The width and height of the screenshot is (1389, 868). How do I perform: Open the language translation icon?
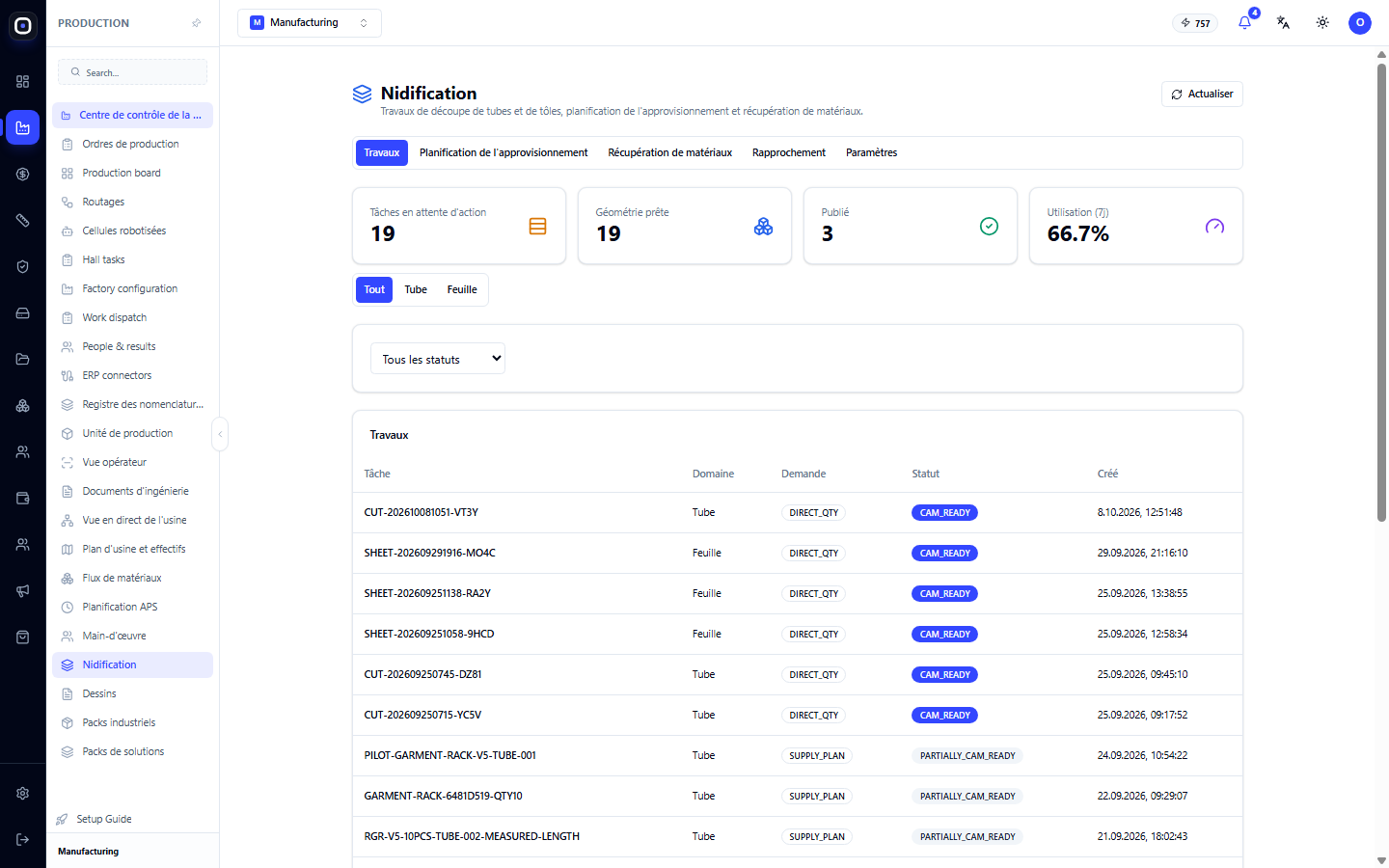coord(1283,22)
